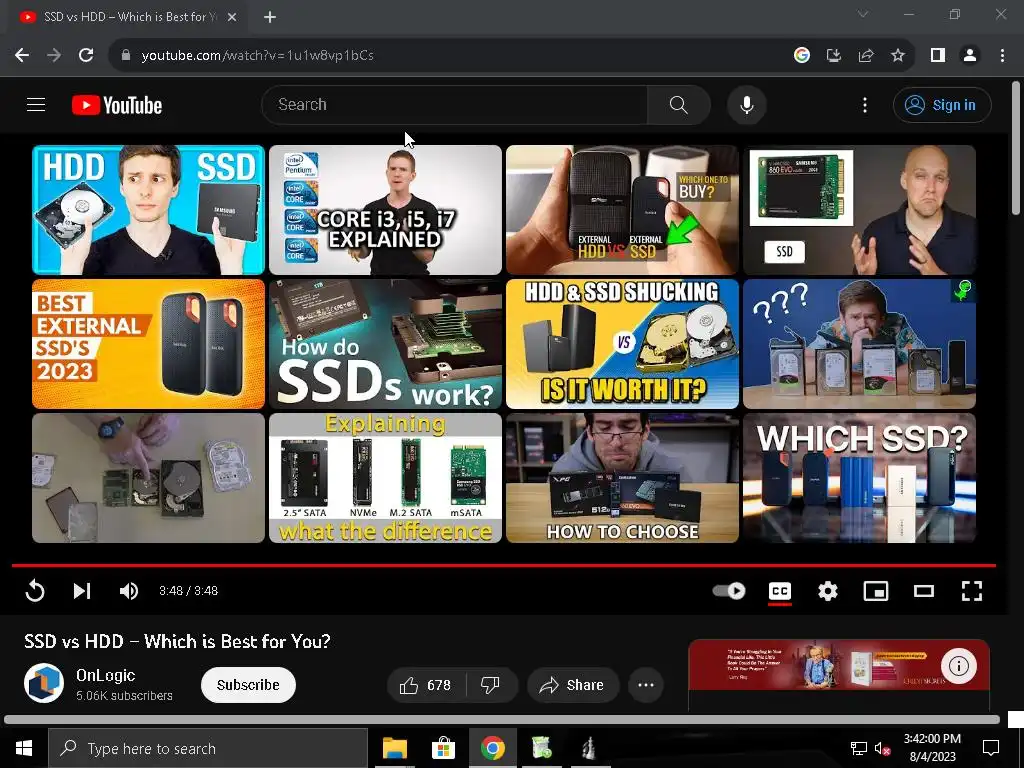Open File Explorer from taskbar
Screen dimensions: 1024x768
coord(395,748)
